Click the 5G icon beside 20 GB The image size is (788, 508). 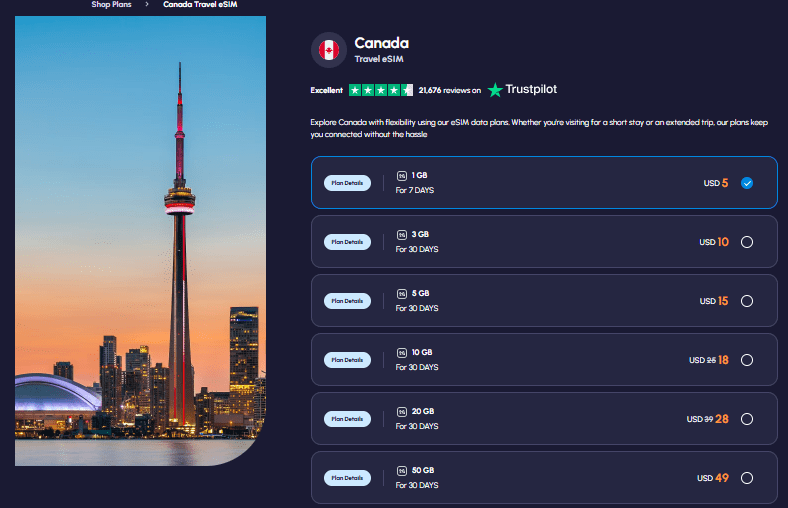pyautogui.click(x=401, y=412)
